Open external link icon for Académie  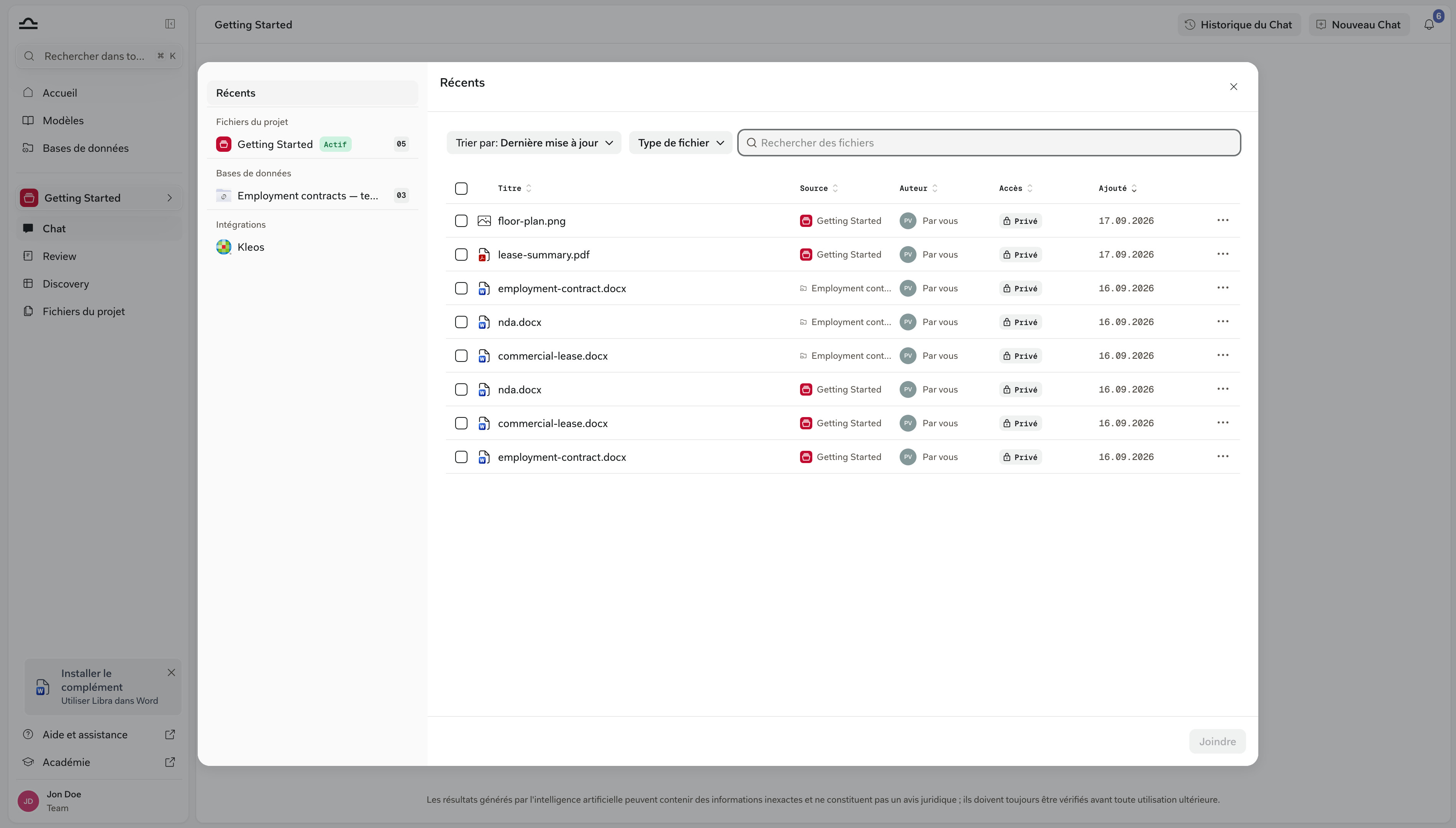click(x=170, y=762)
